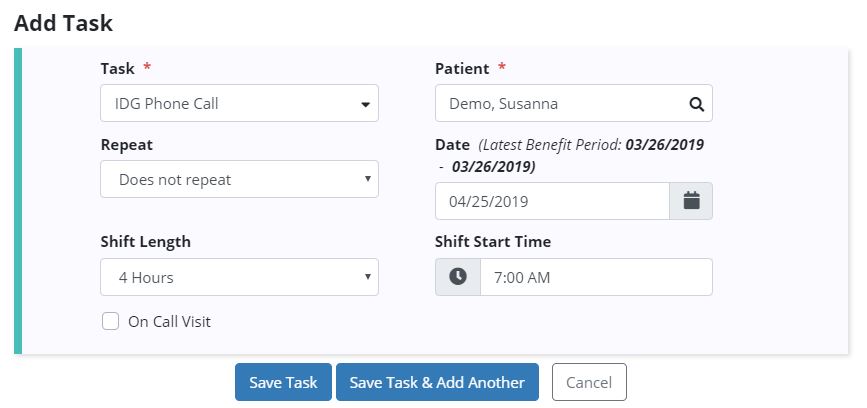The width and height of the screenshot is (867, 408).
Task: Click the small arrow on the Repeat selector
Action: point(367,180)
